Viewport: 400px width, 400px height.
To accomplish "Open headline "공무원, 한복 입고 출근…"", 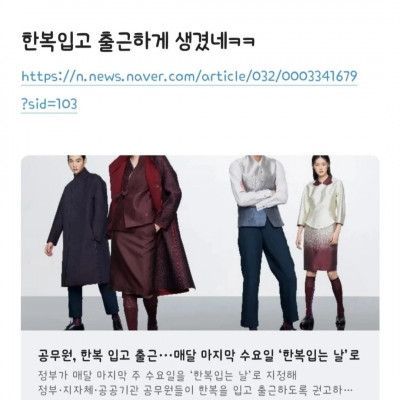I will click(x=200, y=355).
